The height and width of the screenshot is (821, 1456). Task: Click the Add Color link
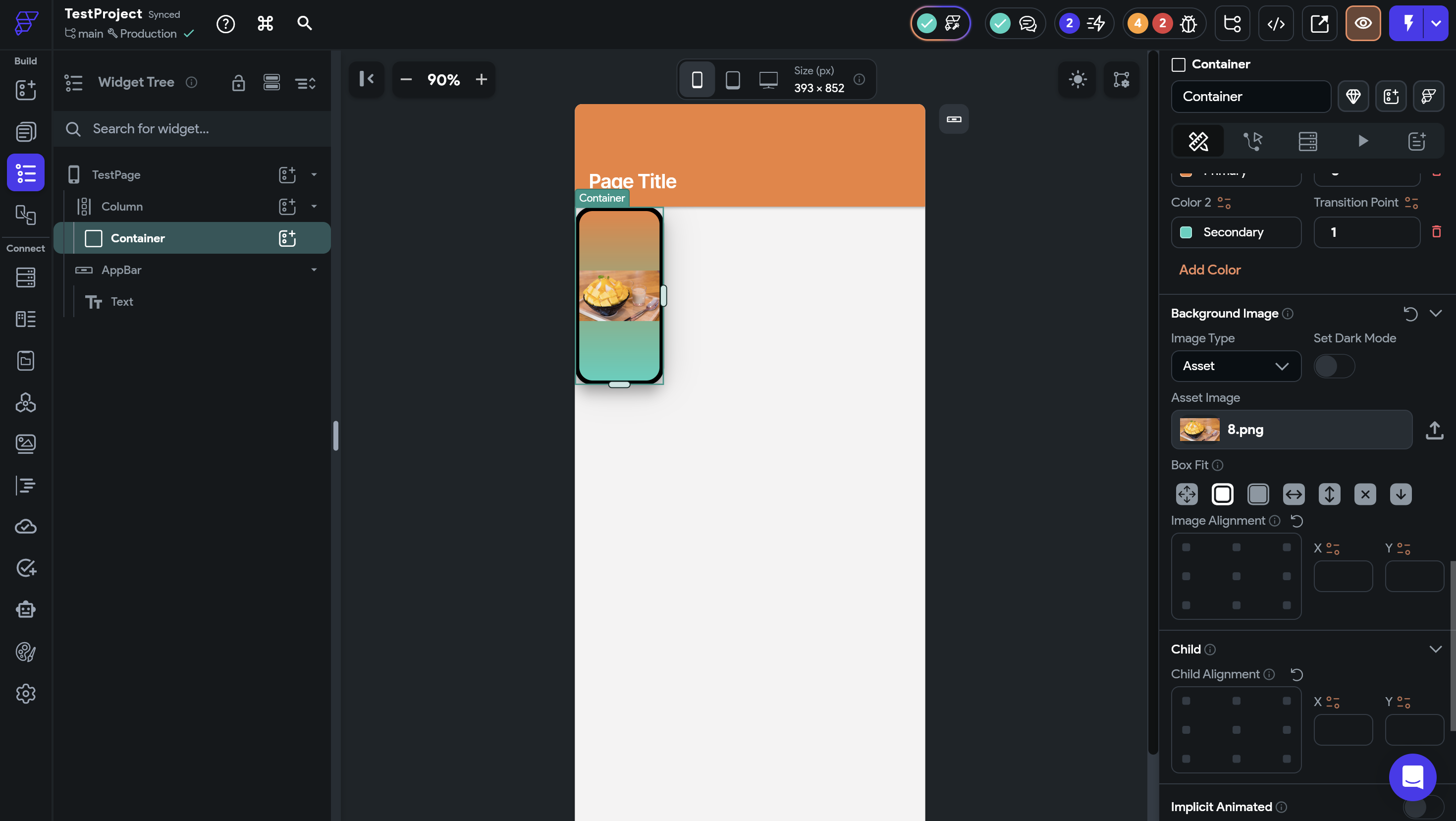[1210, 270]
